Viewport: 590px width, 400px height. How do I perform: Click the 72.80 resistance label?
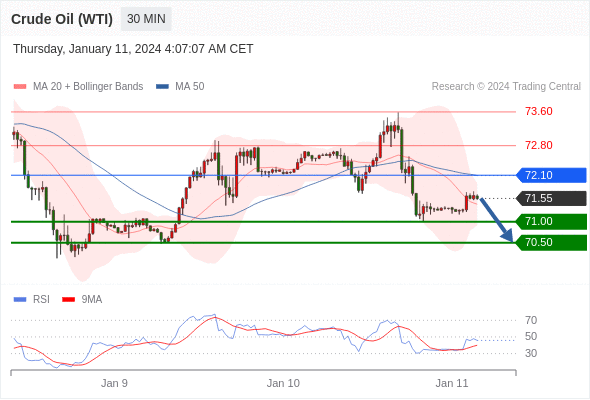tap(539, 145)
